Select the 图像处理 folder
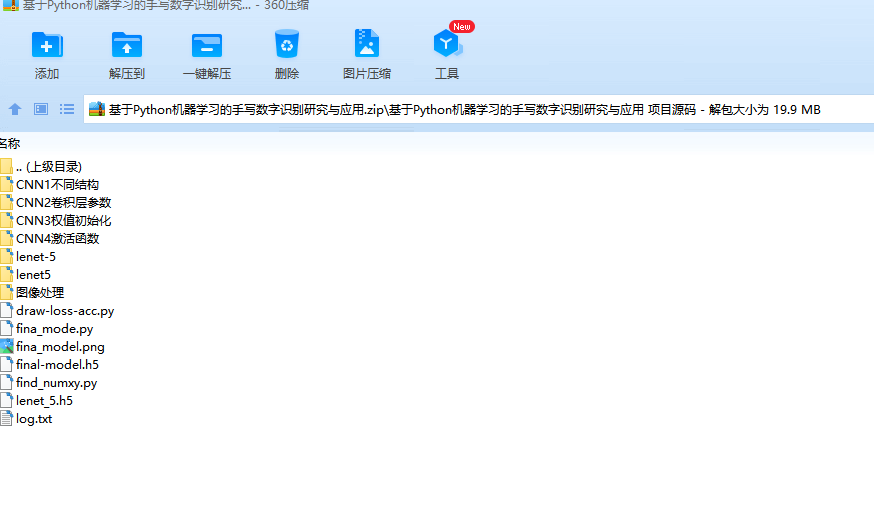 point(32,293)
